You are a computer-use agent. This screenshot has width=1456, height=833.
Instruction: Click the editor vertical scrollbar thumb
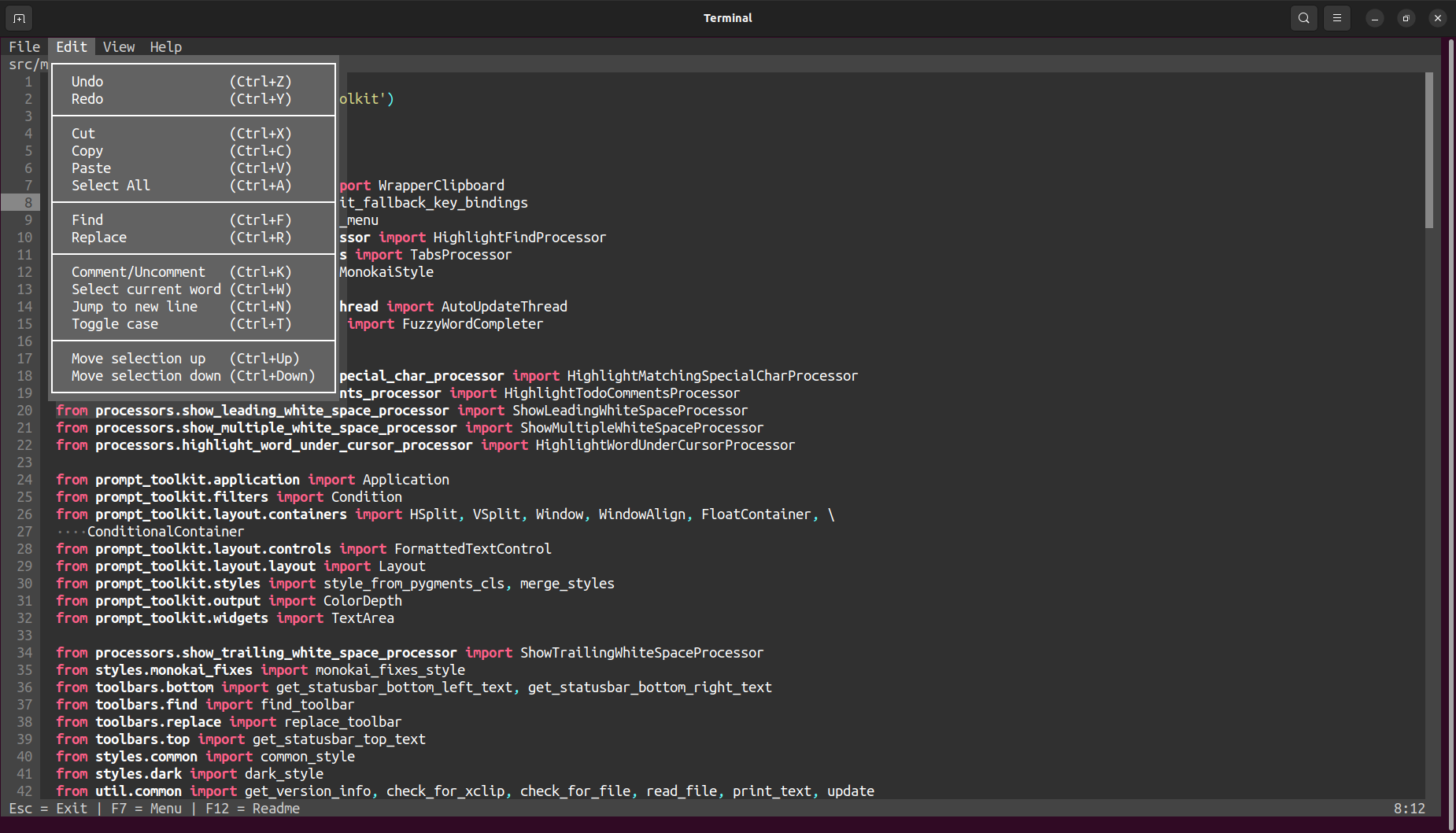[1428, 149]
